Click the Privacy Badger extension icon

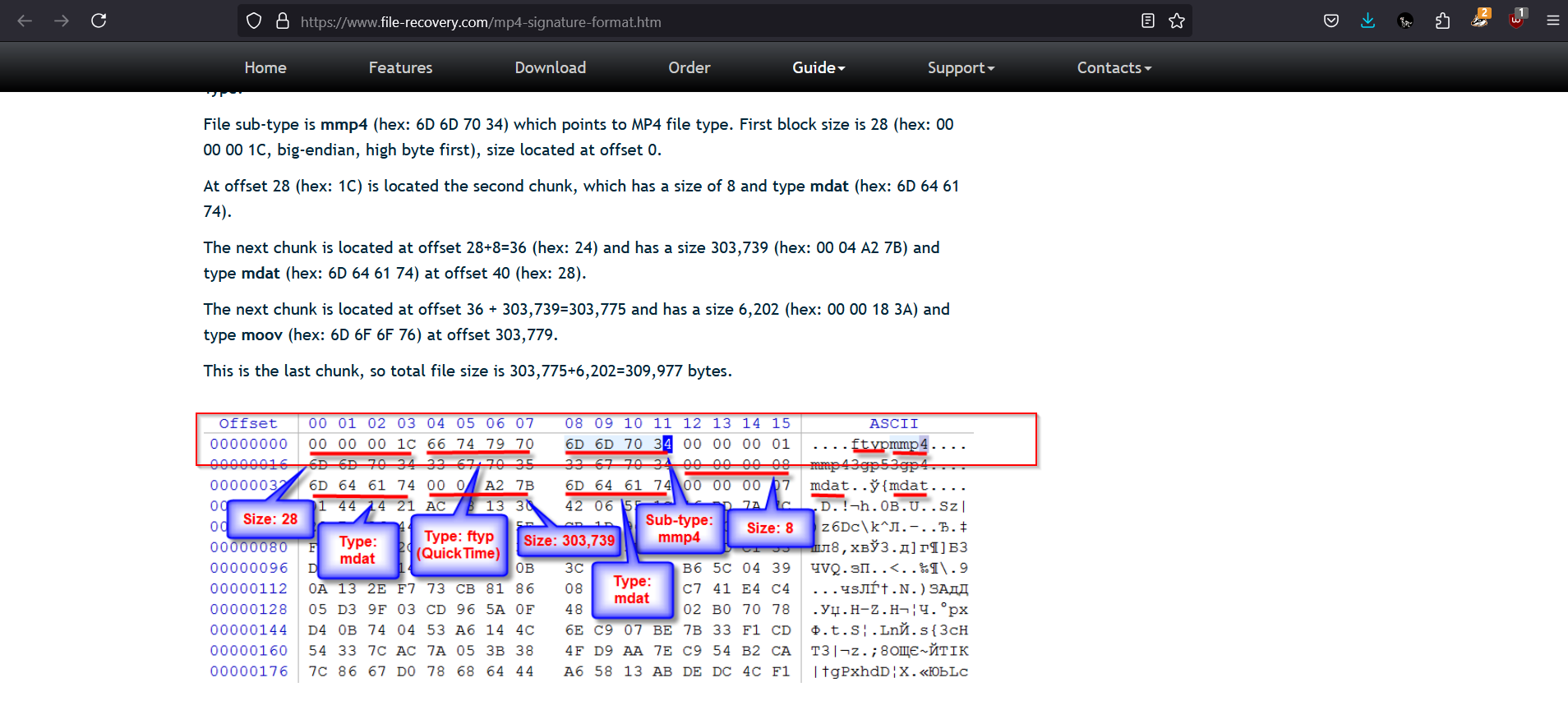[x=1479, y=20]
